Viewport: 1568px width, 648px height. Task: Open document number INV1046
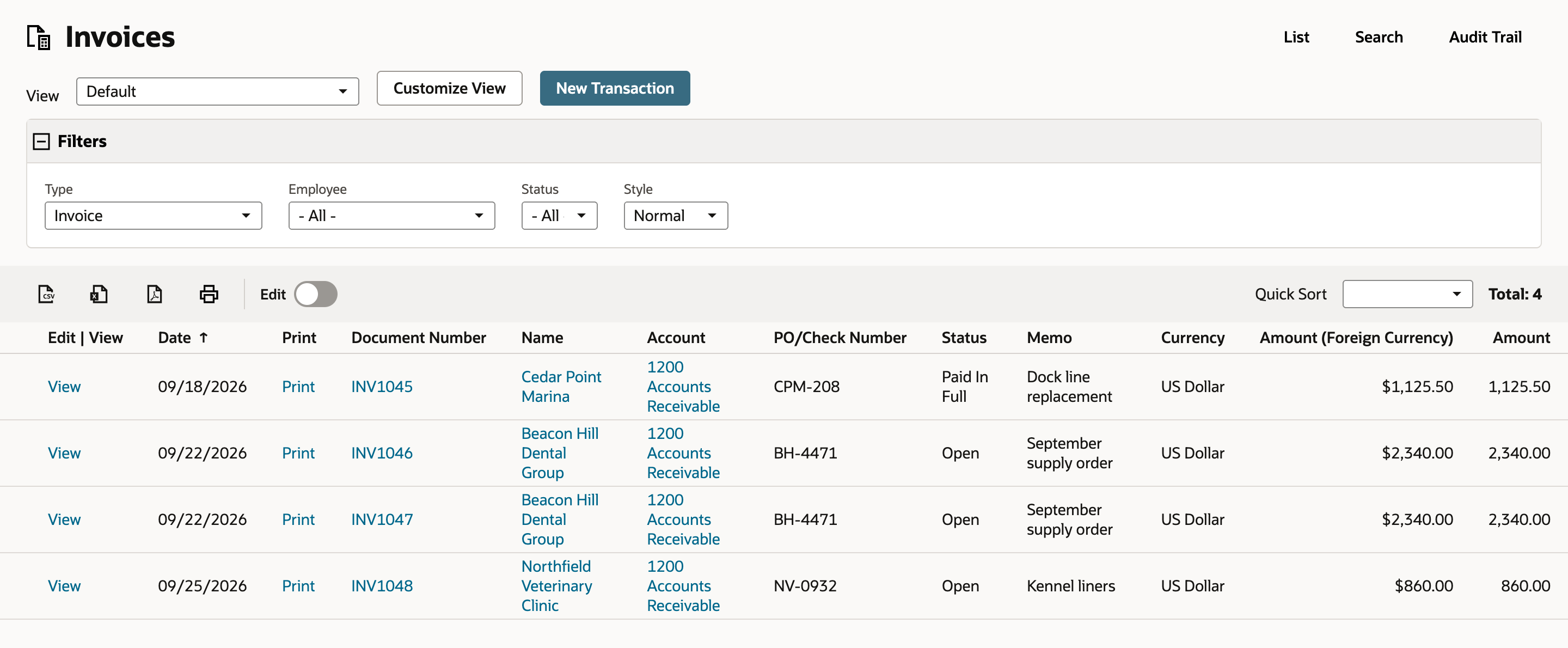[382, 453]
